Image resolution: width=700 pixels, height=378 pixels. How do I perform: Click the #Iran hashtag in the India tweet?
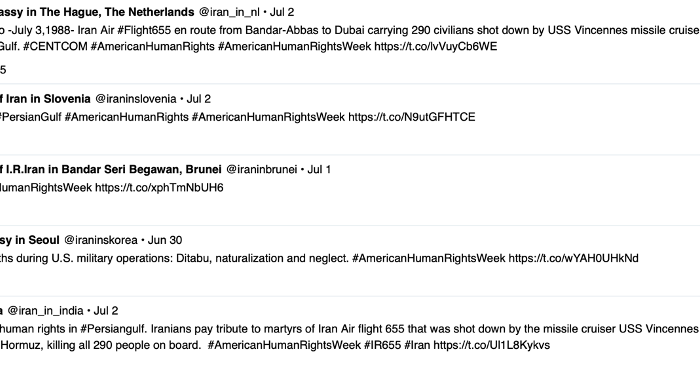tap(417, 345)
